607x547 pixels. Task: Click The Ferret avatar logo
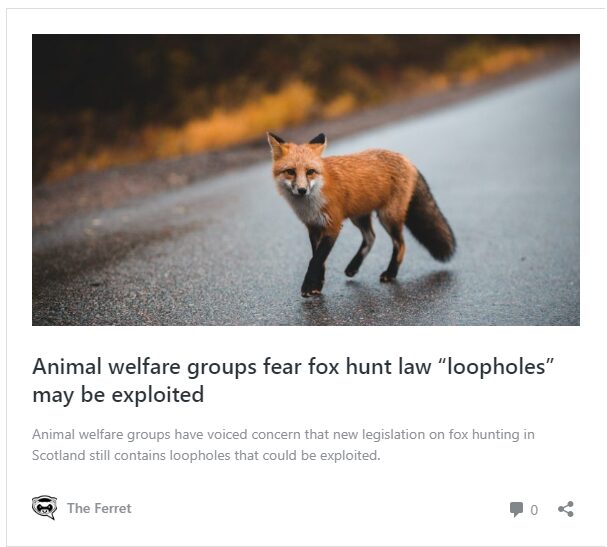point(45,508)
